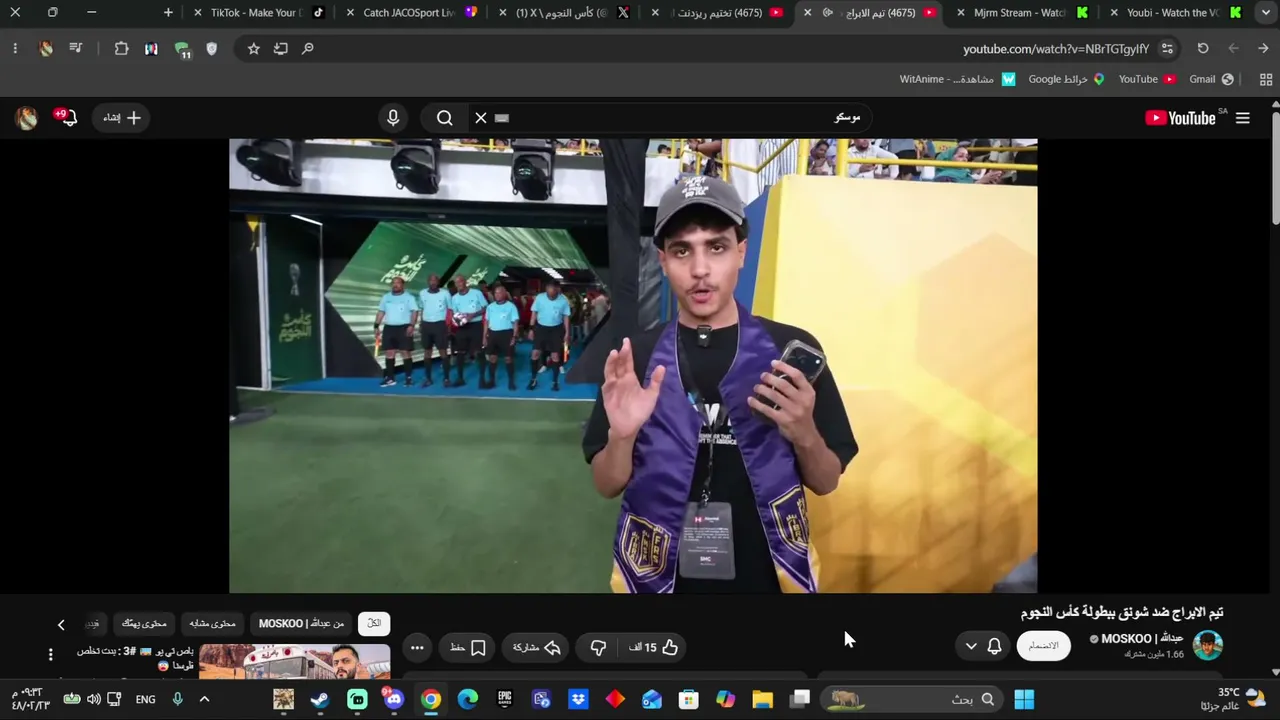Open the Create video menu
Viewport: 1280px width, 720px height.
click(x=122, y=118)
